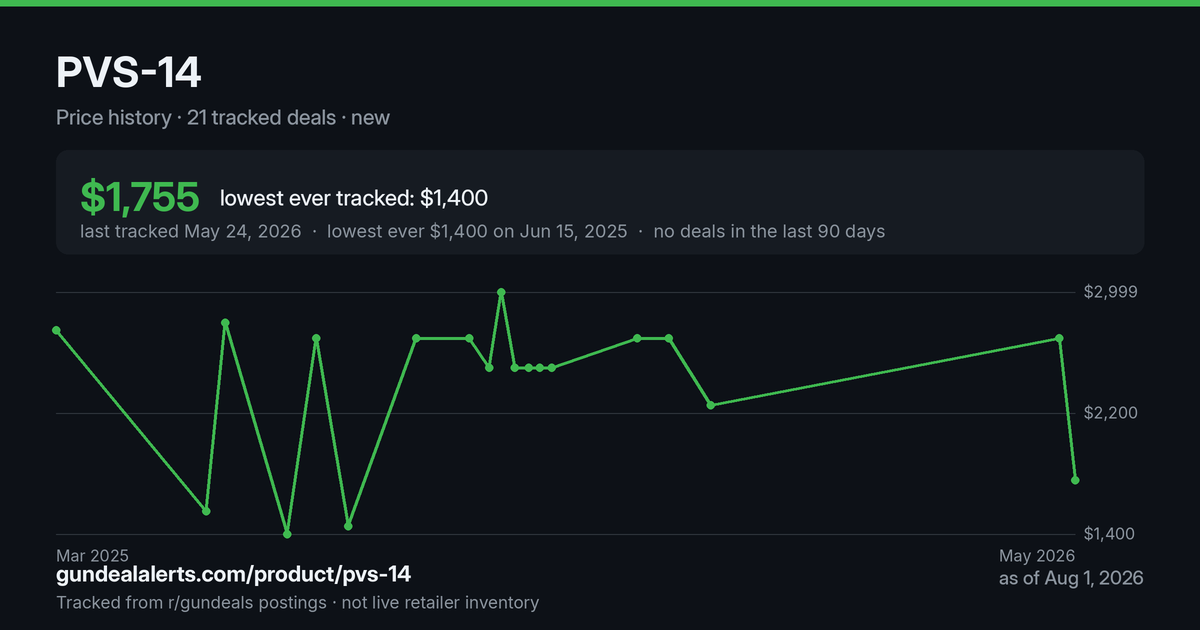The height and width of the screenshot is (630, 1200).
Task: Click the 'Tracked from r/gundeals postings' note
Action: tap(191, 603)
